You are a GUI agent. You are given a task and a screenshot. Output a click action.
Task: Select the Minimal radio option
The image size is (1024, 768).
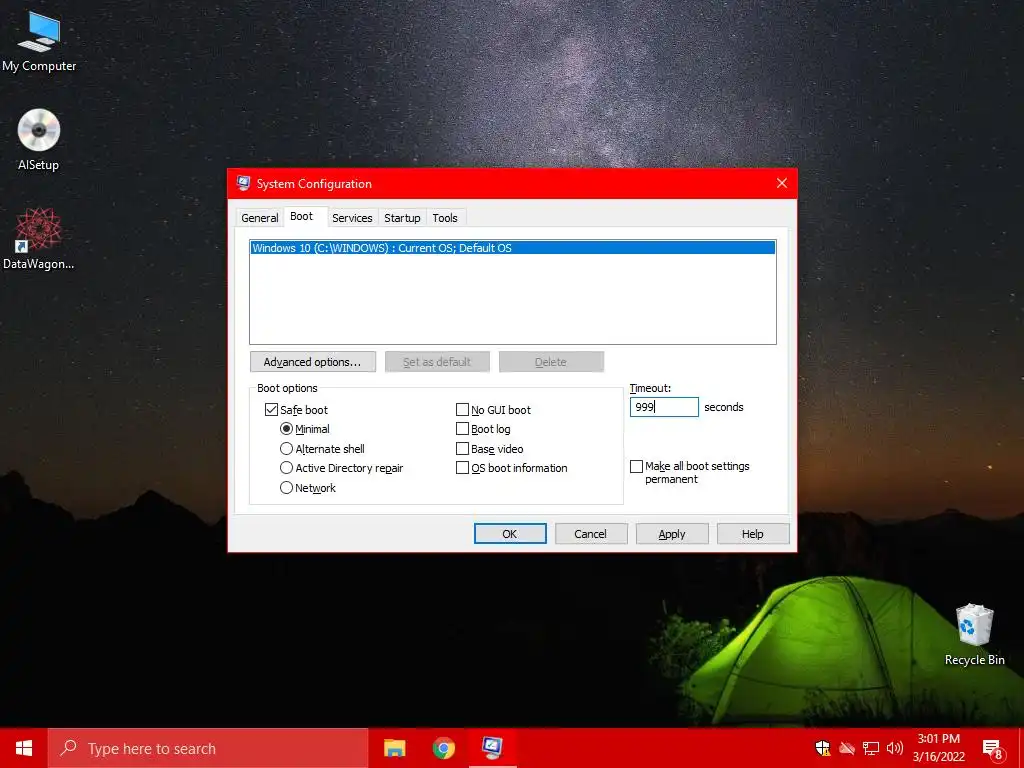pos(286,429)
